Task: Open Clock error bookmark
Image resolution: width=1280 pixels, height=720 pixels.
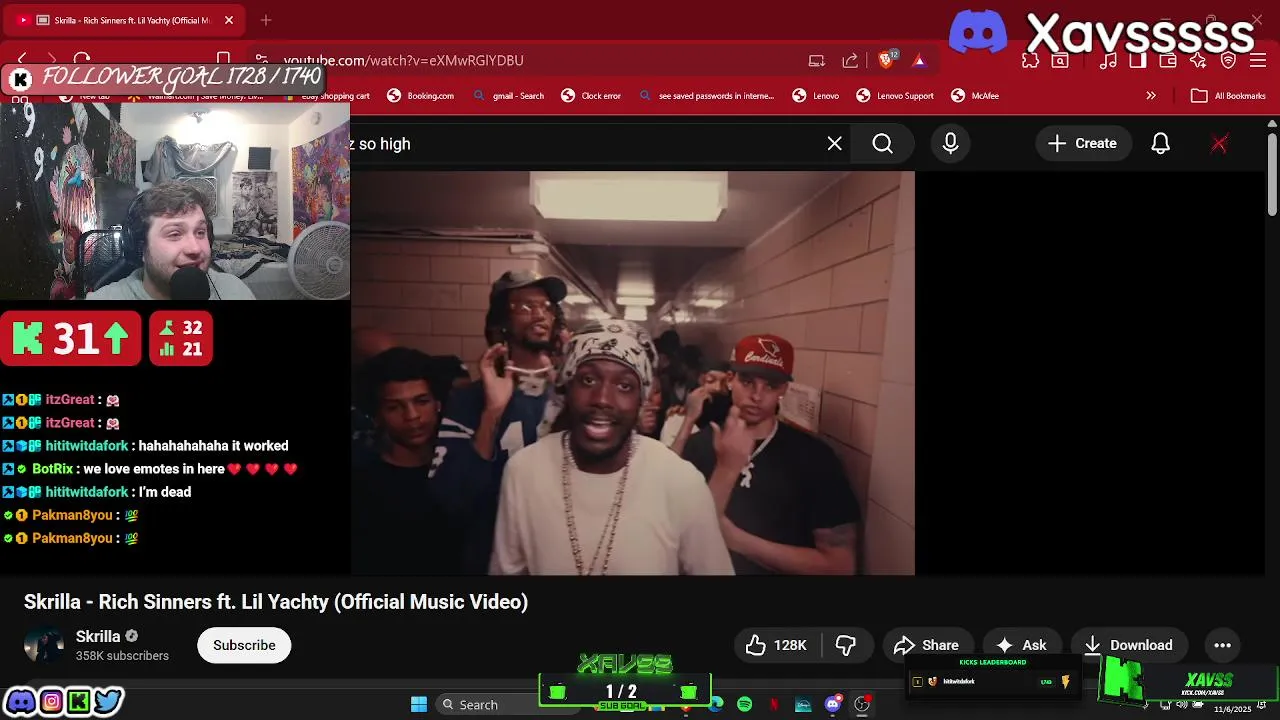Action: 591,96
